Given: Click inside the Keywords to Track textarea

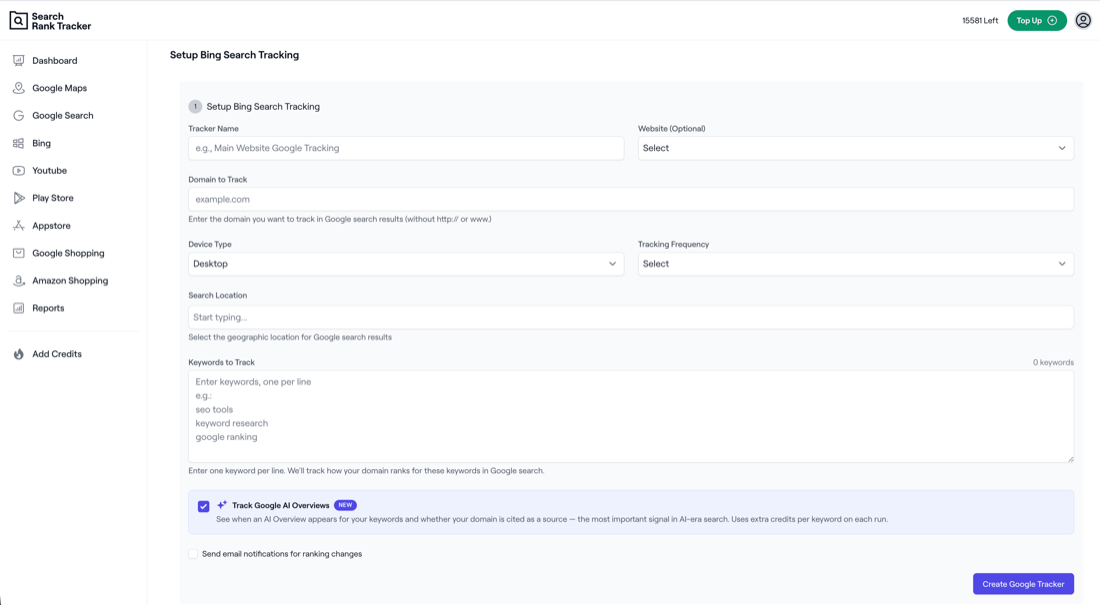Looking at the screenshot, I should point(631,416).
